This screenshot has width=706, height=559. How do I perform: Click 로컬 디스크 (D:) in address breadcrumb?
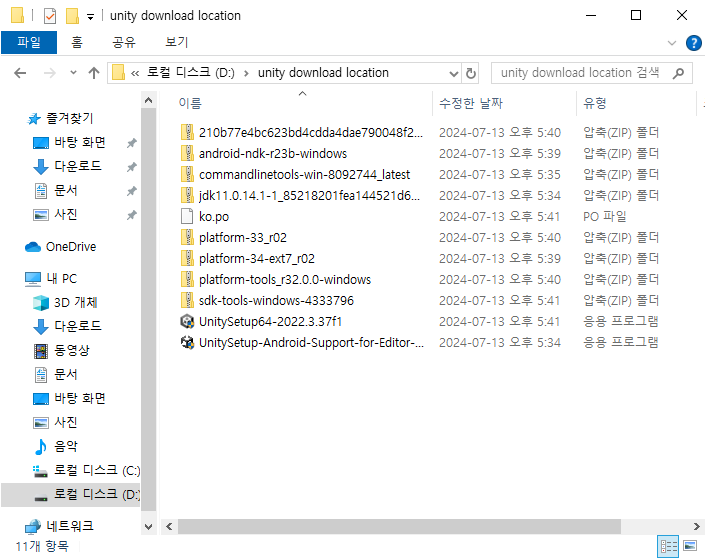pyautogui.click(x=190, y=72)
